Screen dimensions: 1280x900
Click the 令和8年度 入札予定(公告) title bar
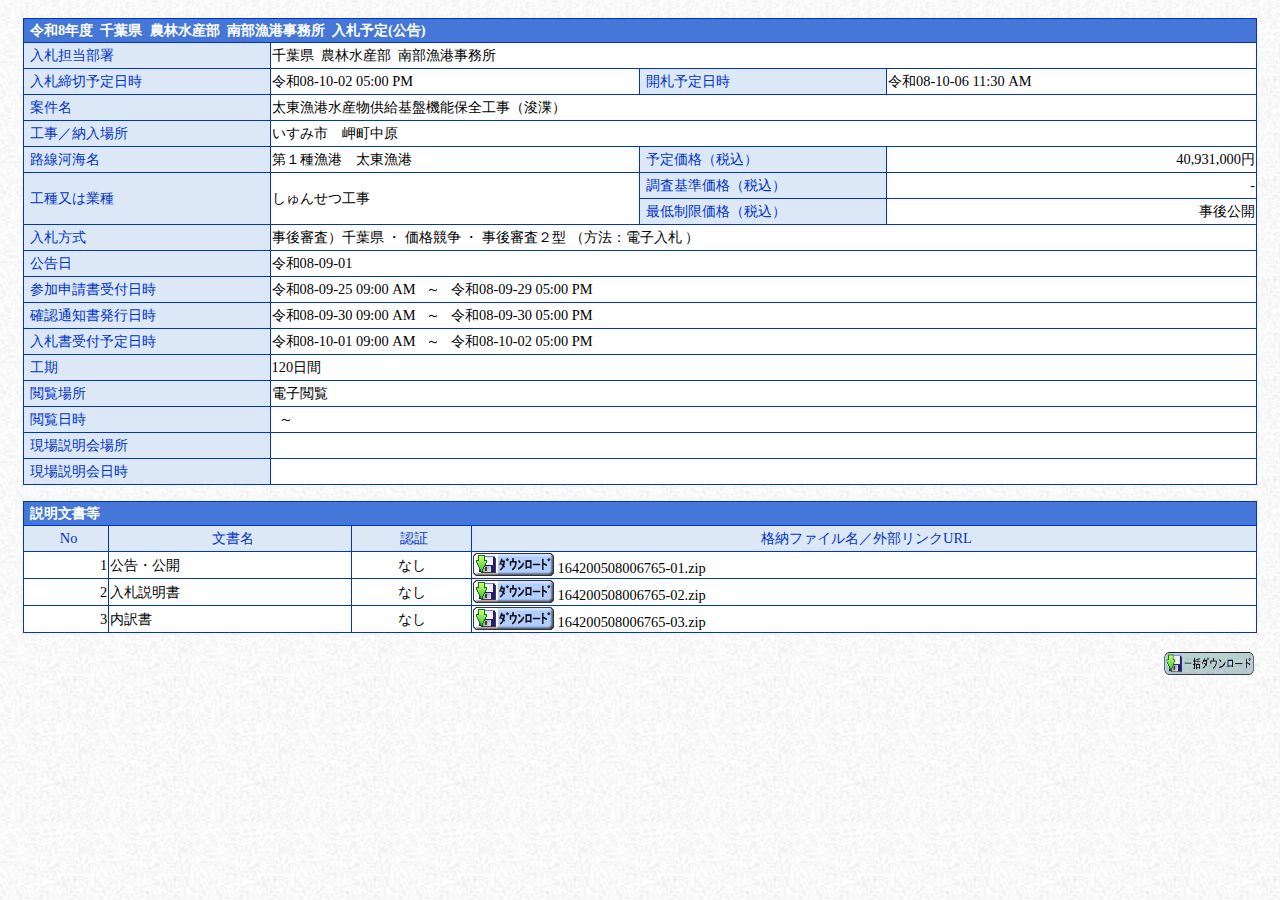coord(640,30)
